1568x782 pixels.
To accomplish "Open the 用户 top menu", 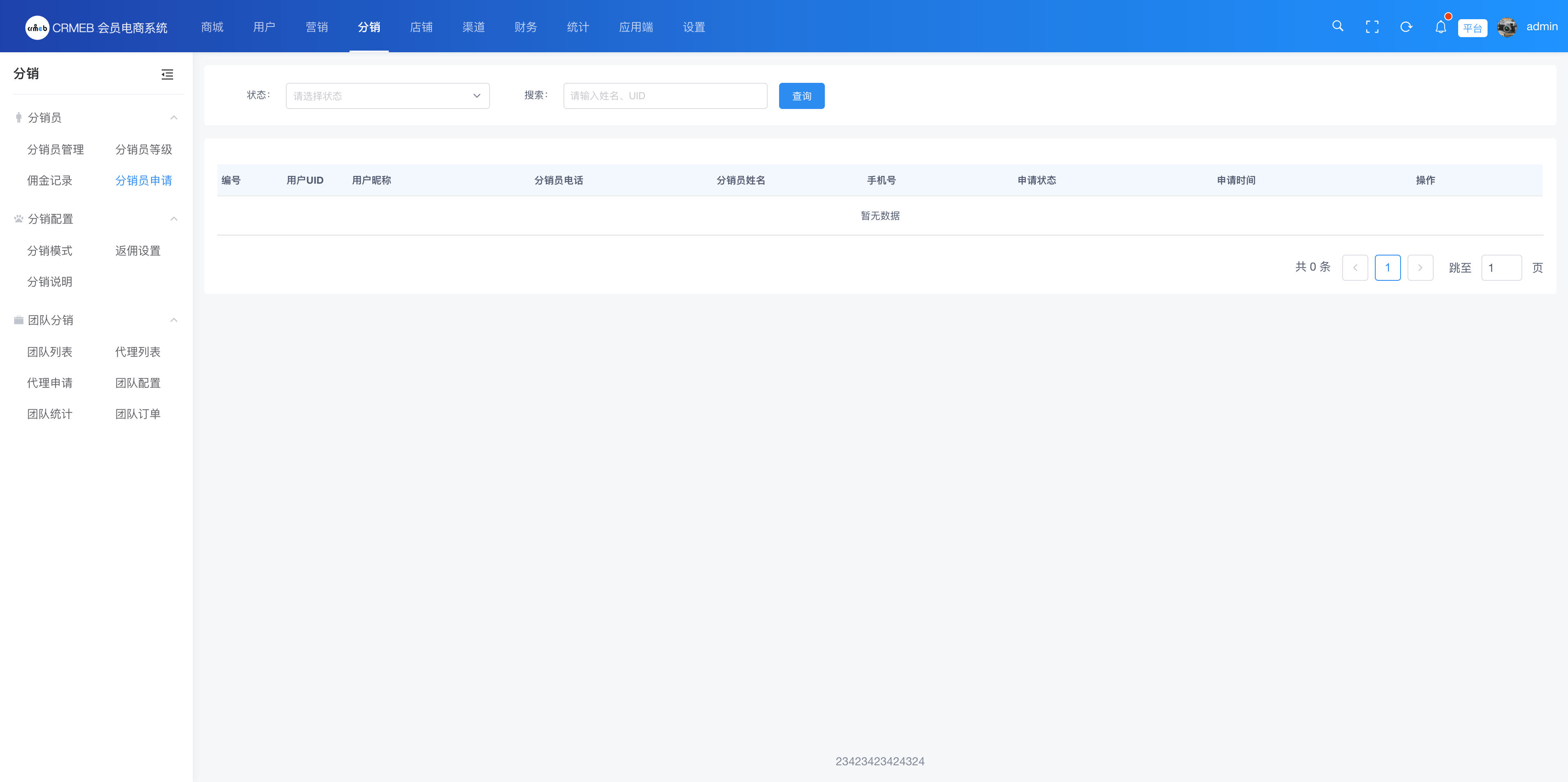I will click(x=265, y=27).
